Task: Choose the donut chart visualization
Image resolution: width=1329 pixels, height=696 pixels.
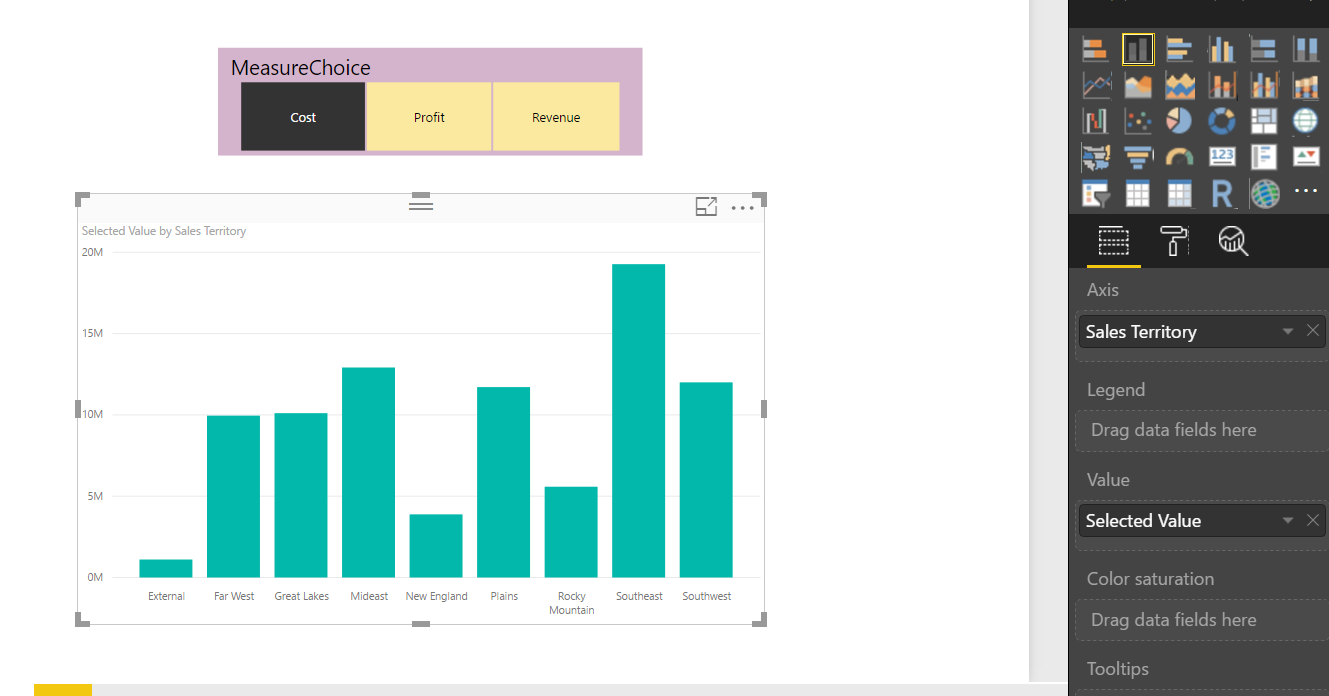Action: [1222, 121]
